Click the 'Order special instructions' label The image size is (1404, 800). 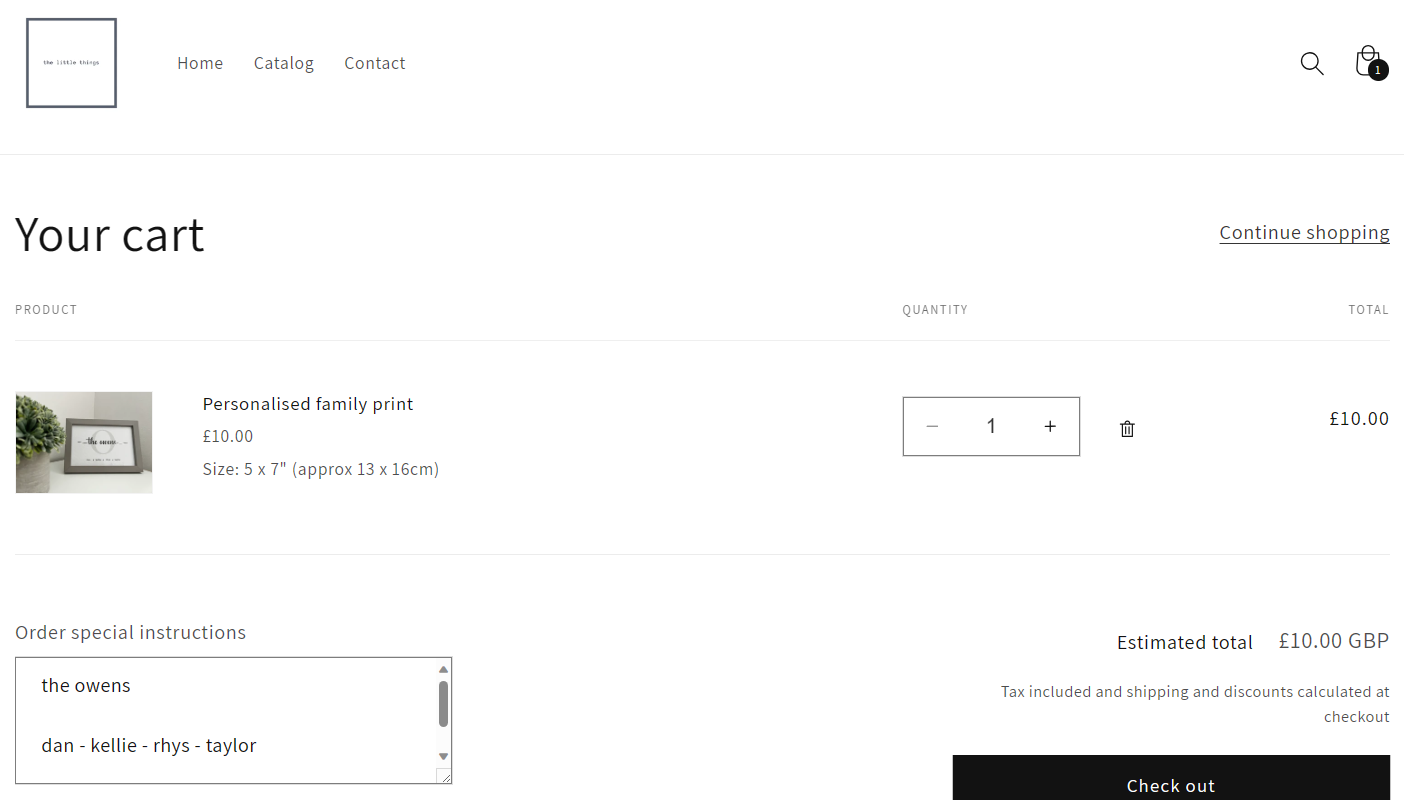(131, 633)
